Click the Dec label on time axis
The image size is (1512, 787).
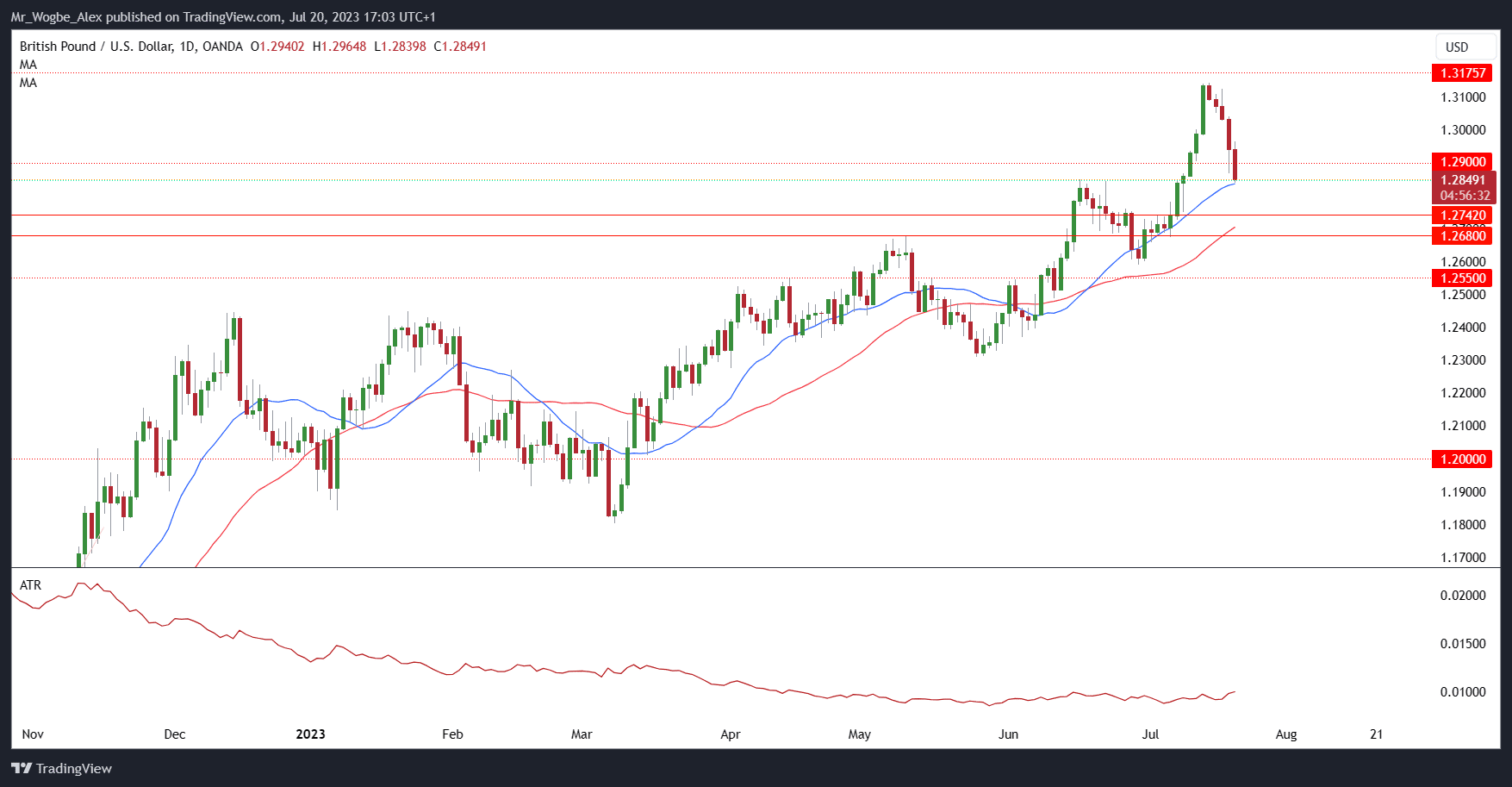pos(175,734)
